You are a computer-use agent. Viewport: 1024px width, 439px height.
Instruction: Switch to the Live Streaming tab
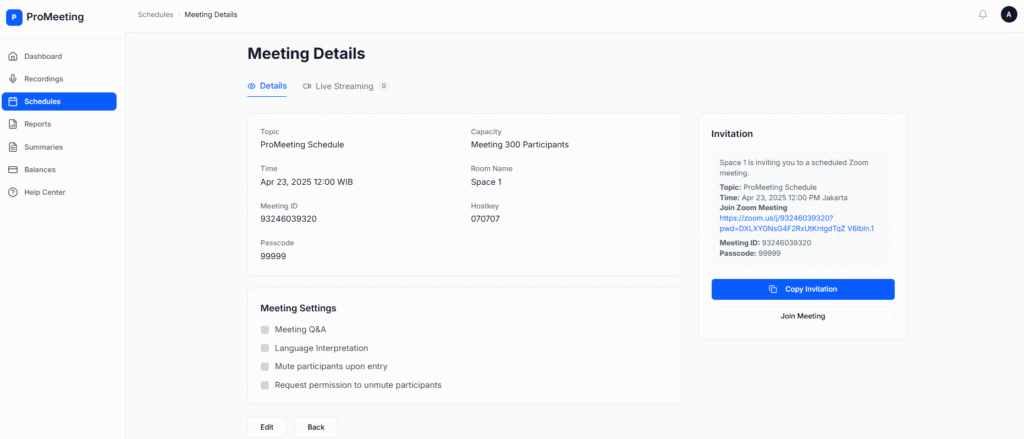tap(344, 86)
